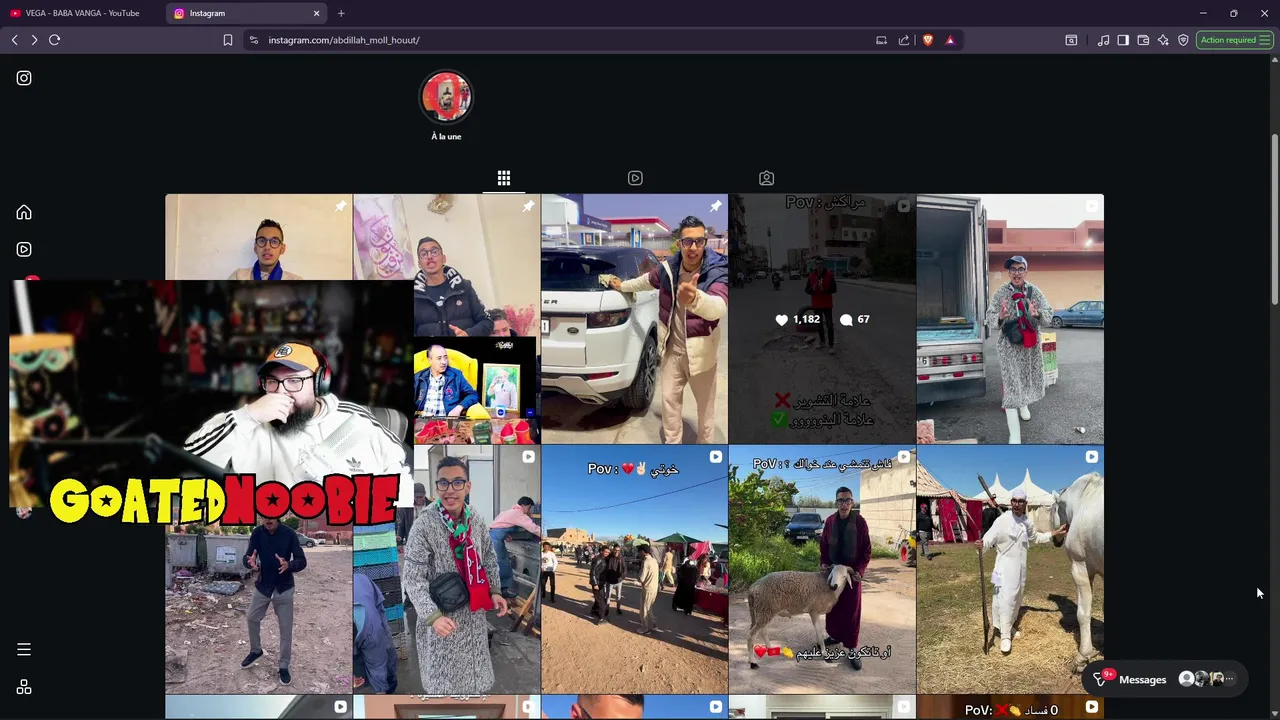Open a new browser tab with plus button

pos(341,13)
